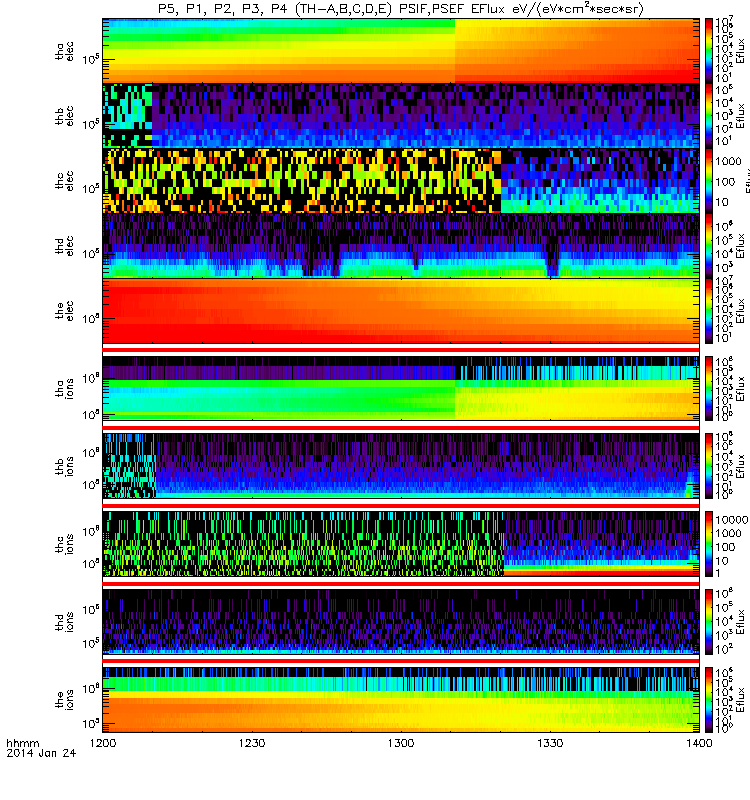750x800 pixels.
Task: Click the 1300 time axis label
Action: pos(401,743)
